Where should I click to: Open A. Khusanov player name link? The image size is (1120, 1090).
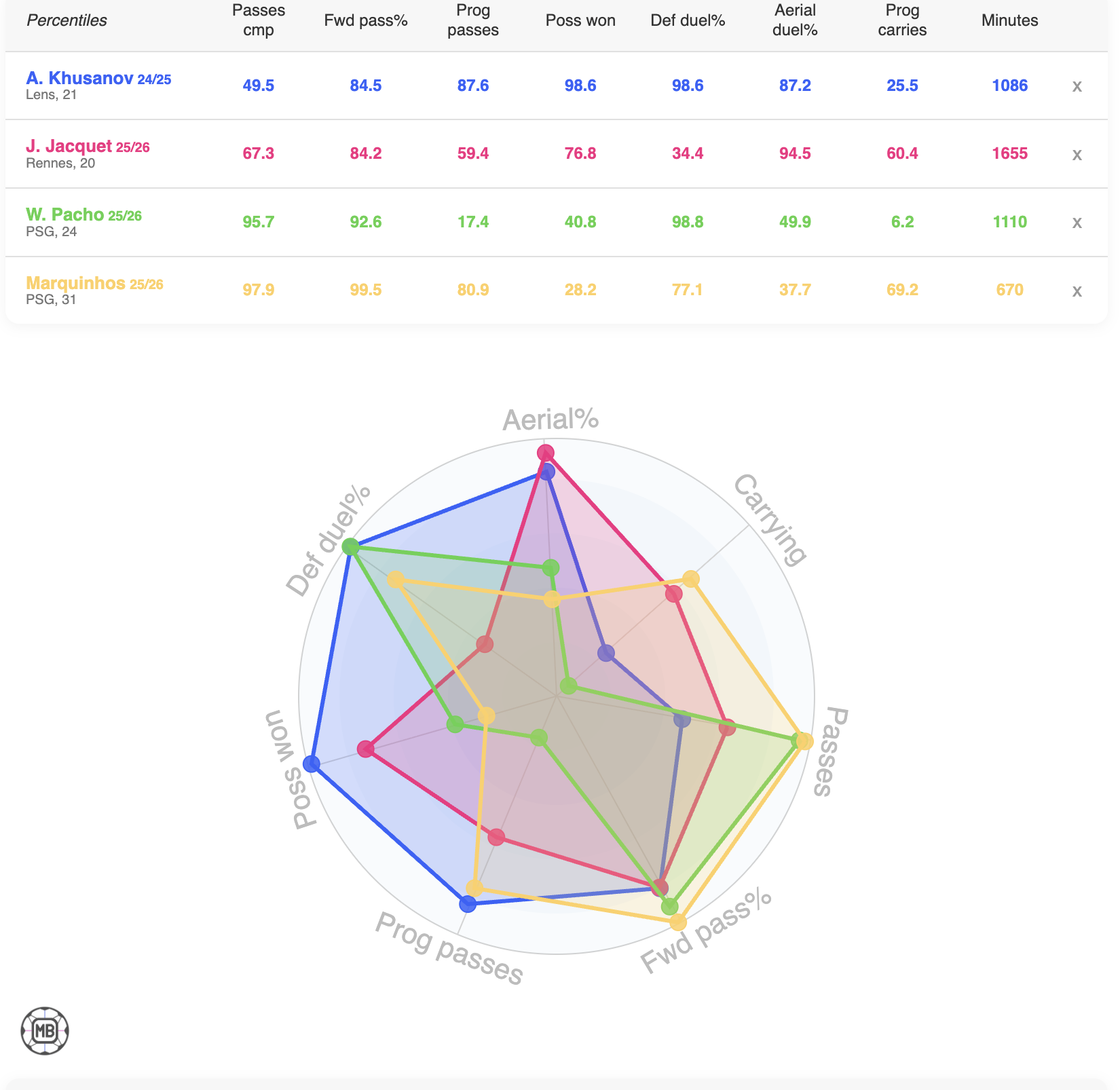[79, 79]
